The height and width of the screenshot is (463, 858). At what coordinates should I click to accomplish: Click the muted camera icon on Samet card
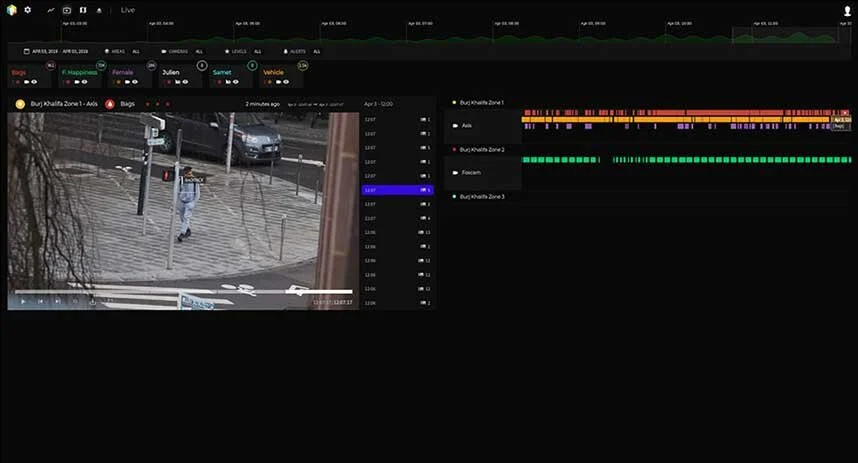click(x=228, y=82)
